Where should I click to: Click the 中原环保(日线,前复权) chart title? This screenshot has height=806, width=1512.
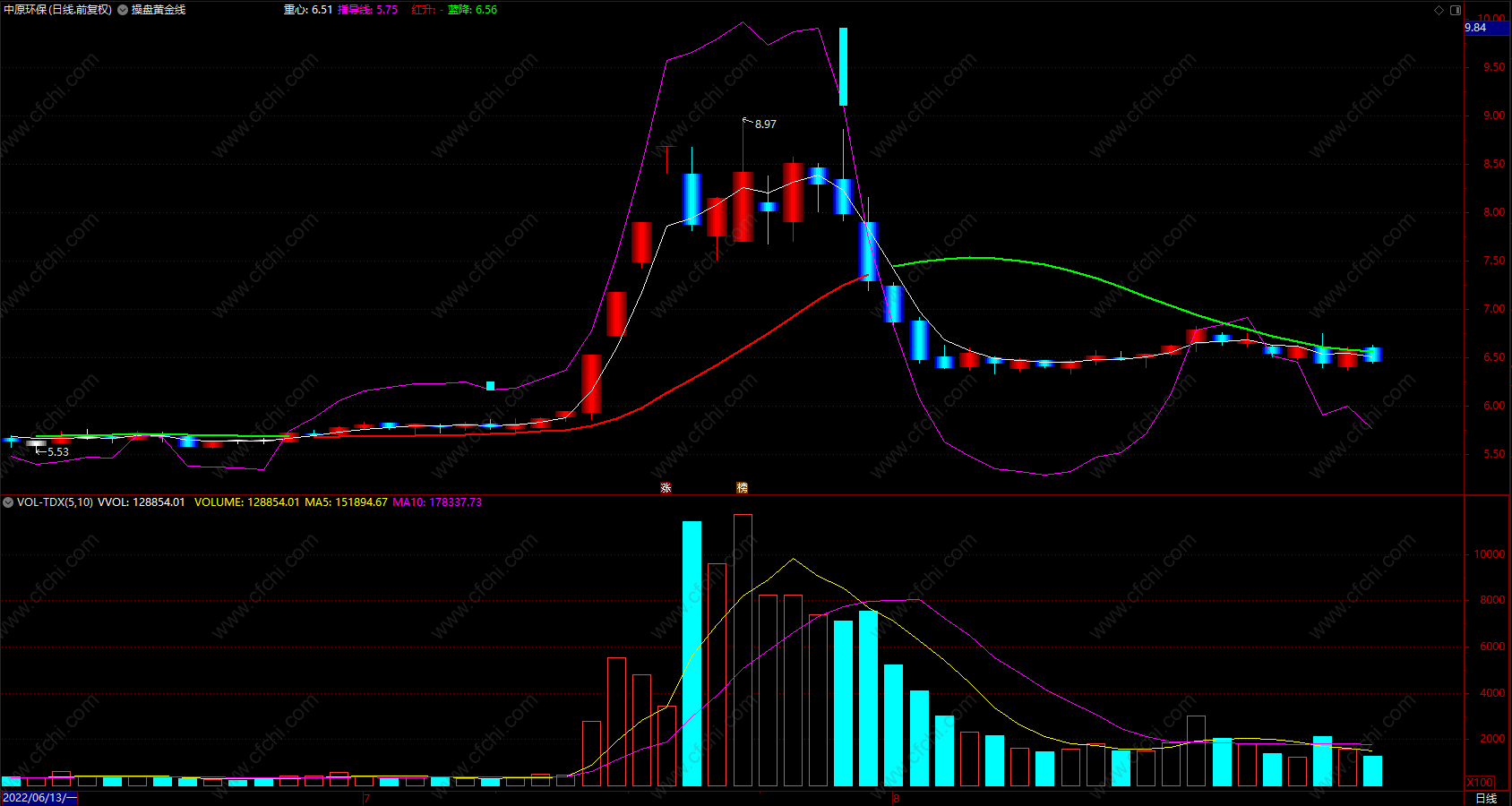58,10
